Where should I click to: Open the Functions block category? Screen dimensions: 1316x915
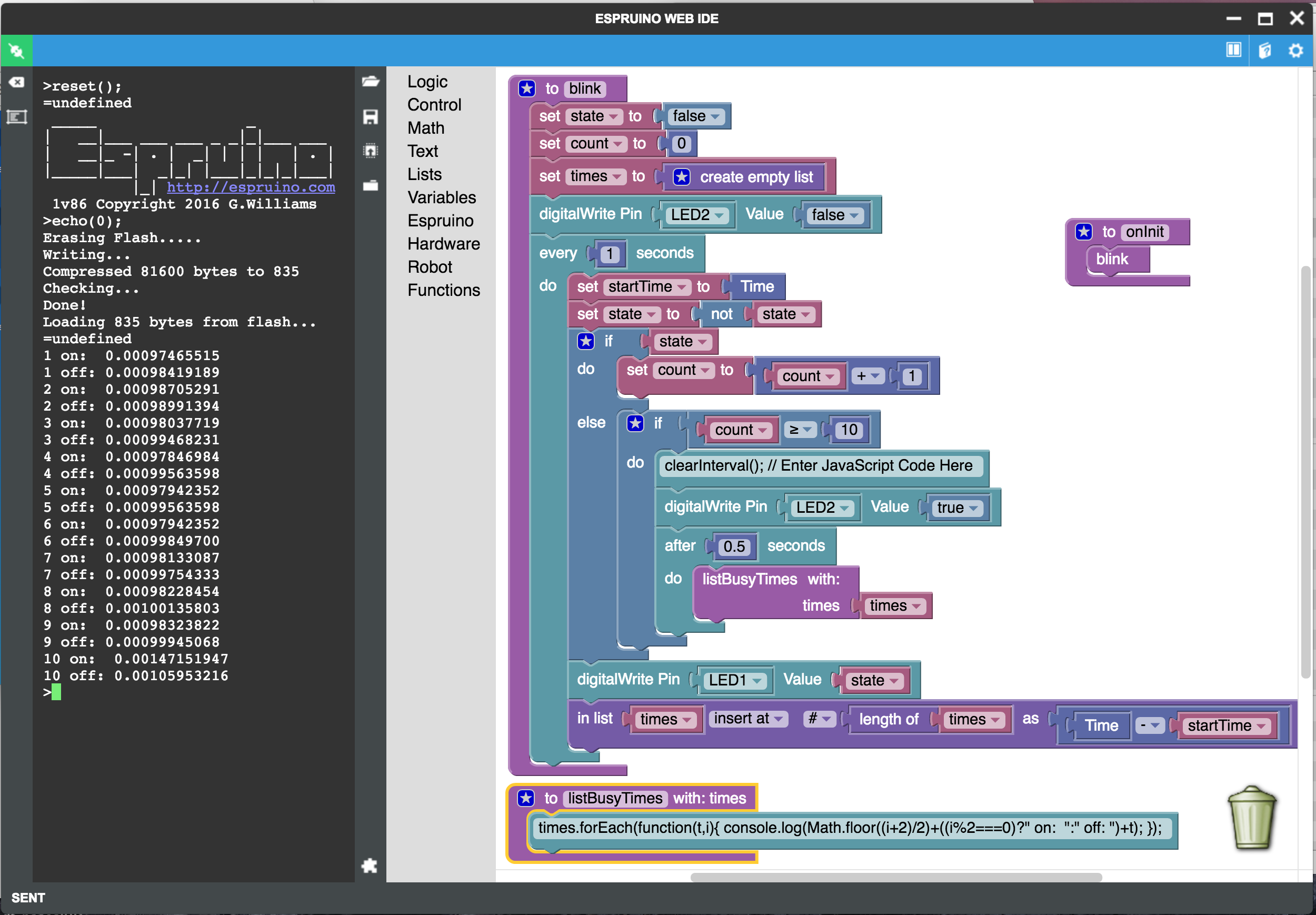444,290
